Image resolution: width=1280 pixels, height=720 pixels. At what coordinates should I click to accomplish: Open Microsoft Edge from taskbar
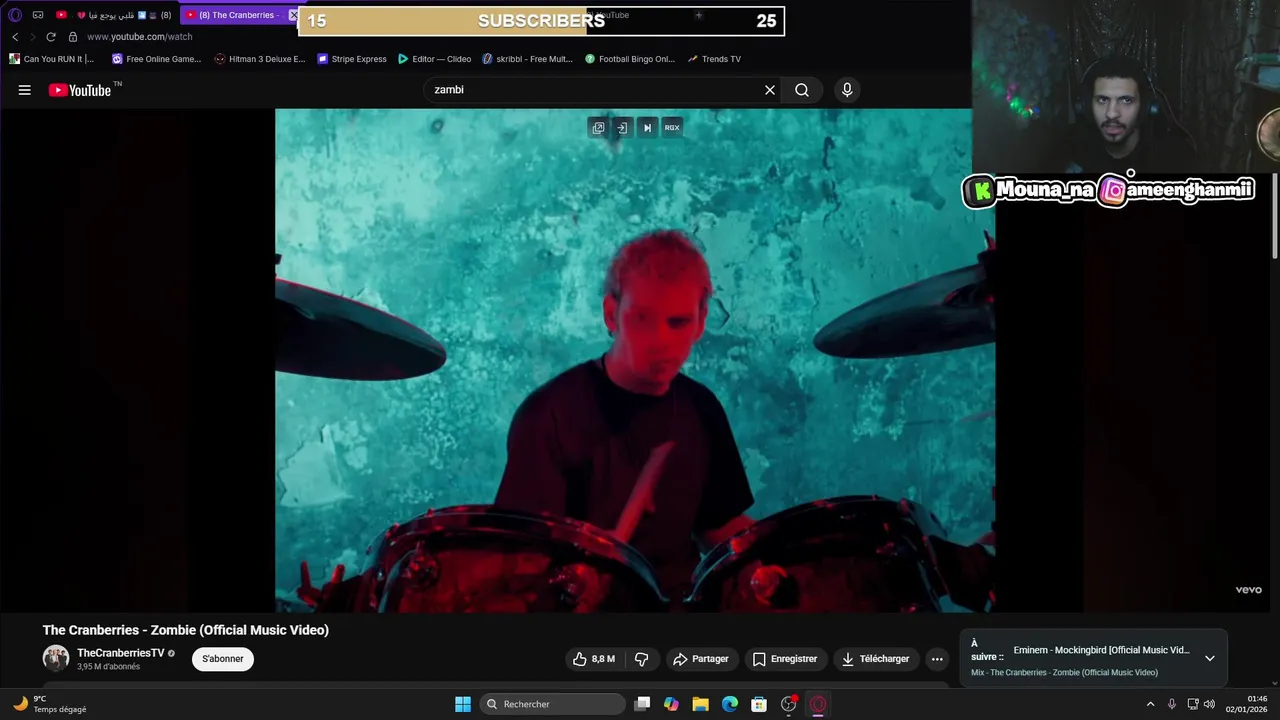pyautogui.click(x=730, y=704)
